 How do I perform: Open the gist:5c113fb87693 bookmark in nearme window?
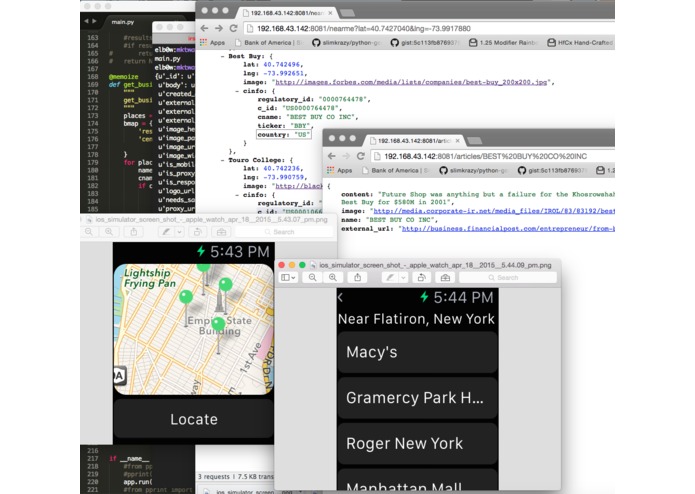426,43
